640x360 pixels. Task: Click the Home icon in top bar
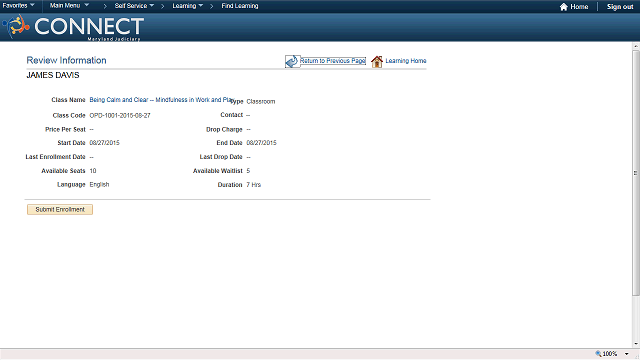[564, 7]
